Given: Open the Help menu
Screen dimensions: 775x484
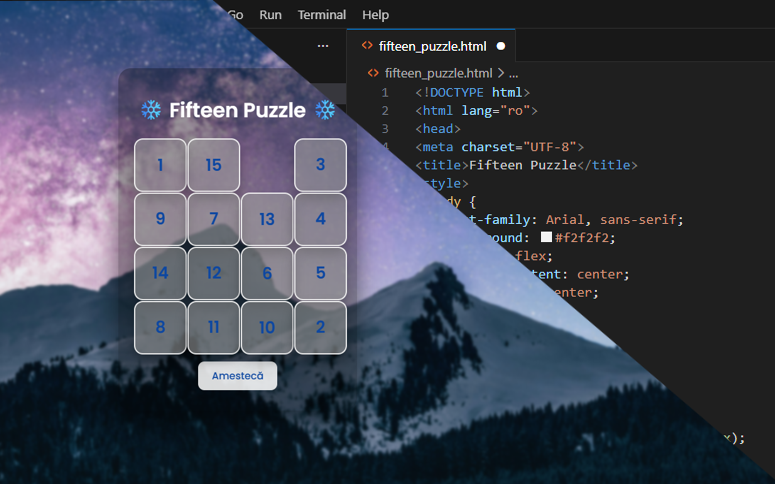Looking at the screenshot, I should 376,15.
